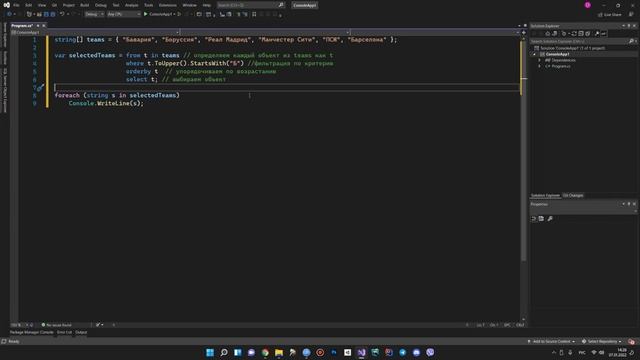Viewport: 640px width, 360px height.
Task: Click the wrench Properties icon in Solution Explorer toolbar
Action: [597, 33]
